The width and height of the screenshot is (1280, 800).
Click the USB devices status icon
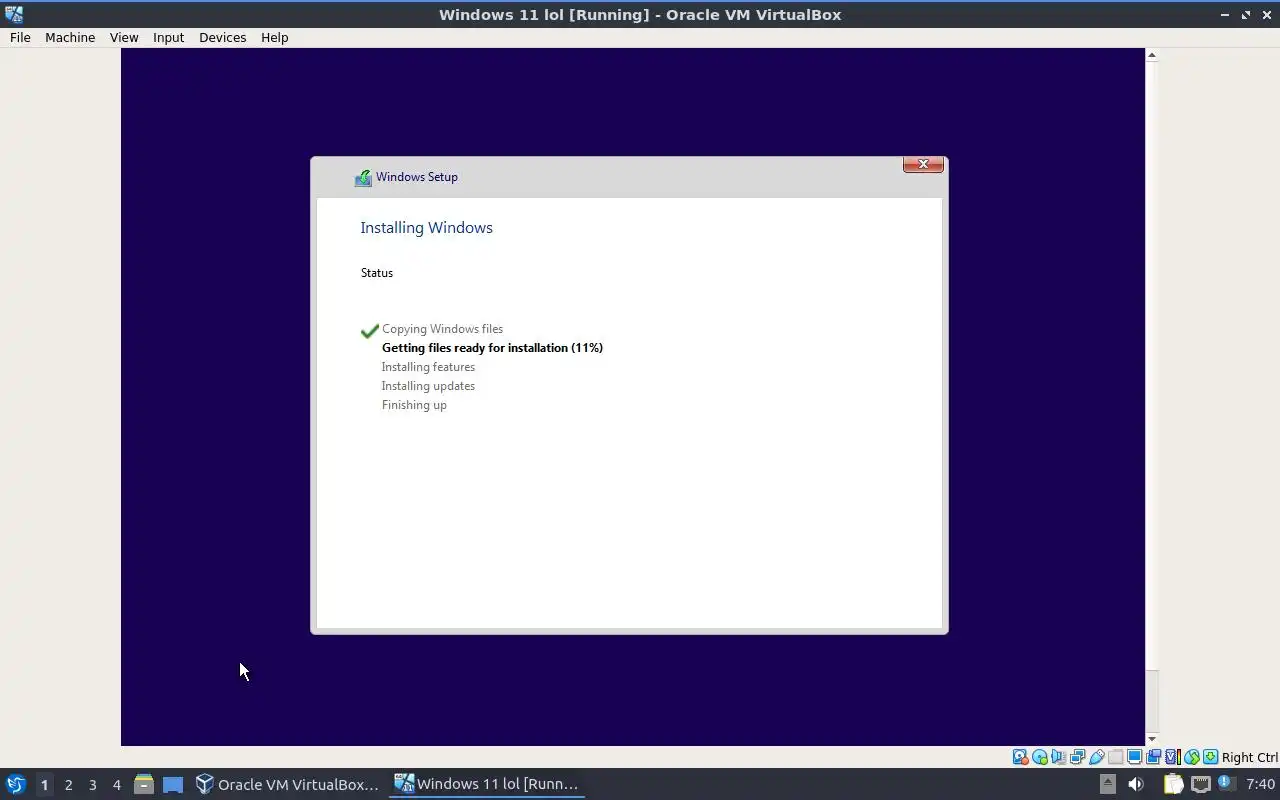coord(1097,757)
